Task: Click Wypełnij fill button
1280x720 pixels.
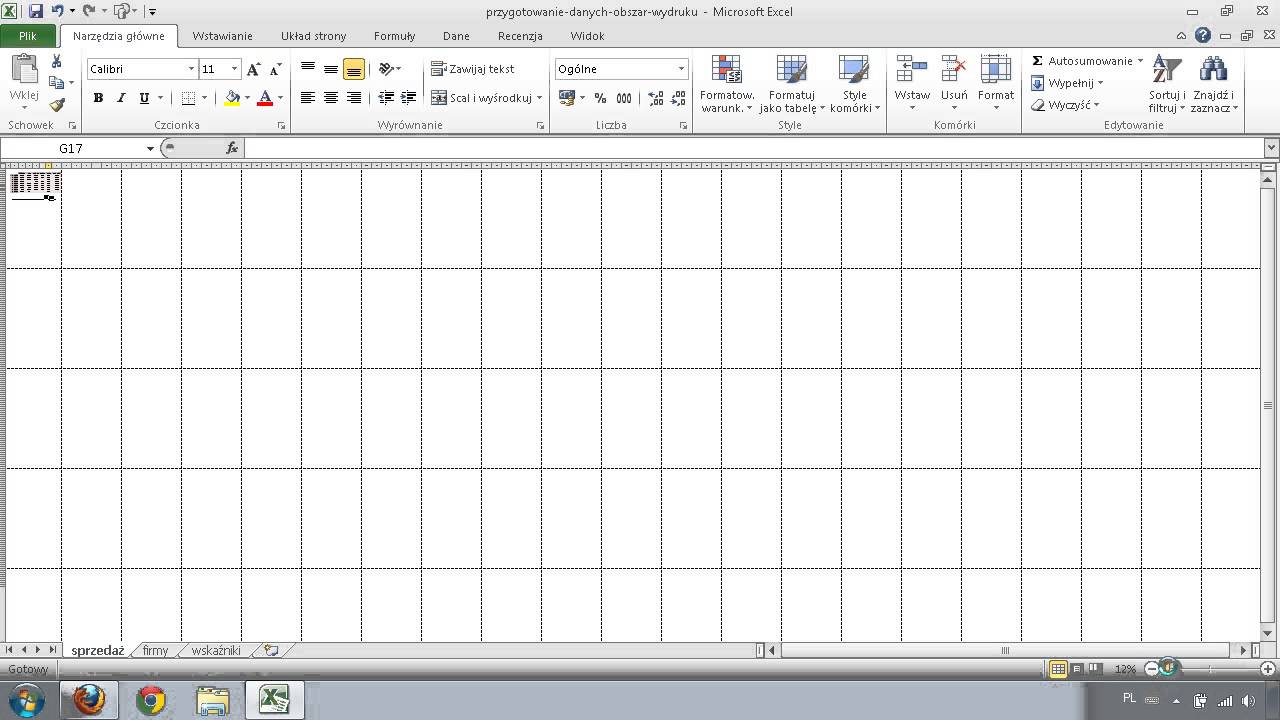Action: [1067, 83]
